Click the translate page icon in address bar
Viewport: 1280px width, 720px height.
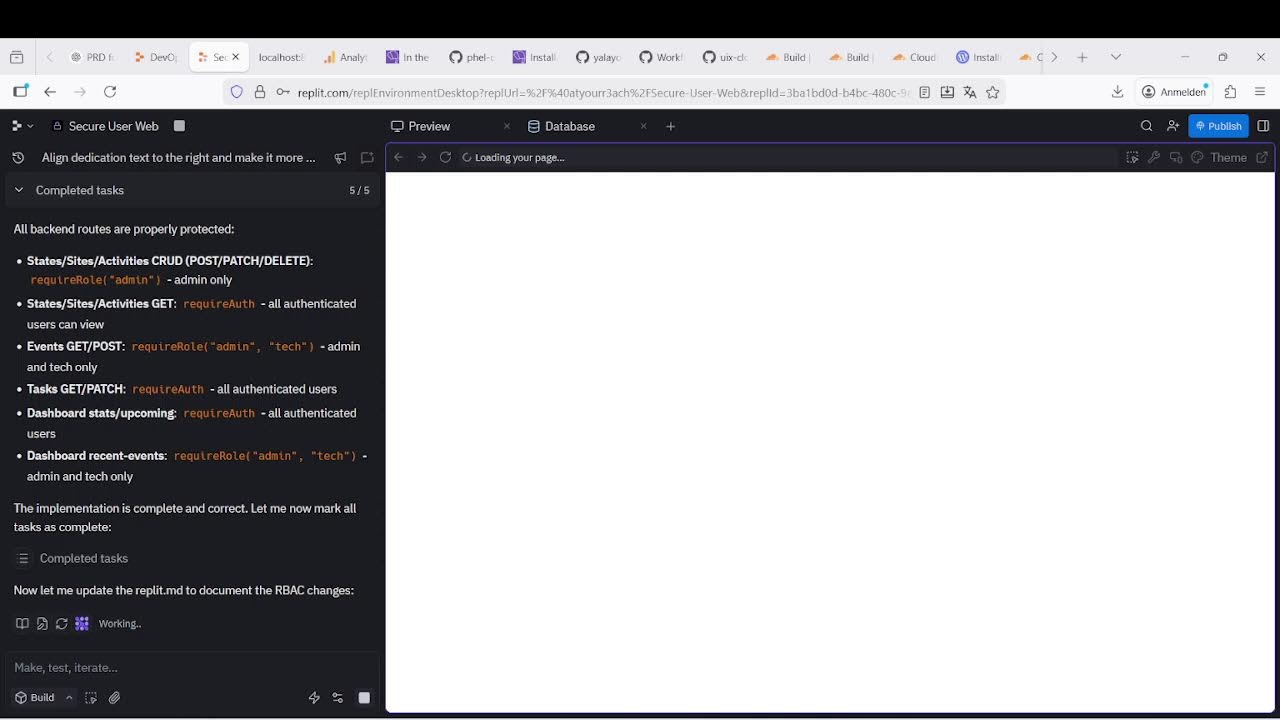pyautogui.click(x=970, y=92)
